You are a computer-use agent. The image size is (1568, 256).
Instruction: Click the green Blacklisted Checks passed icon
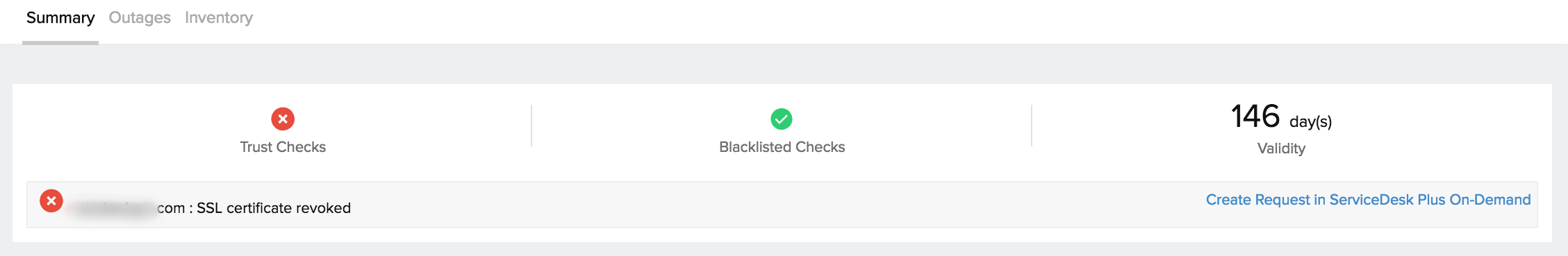point(782,119)
